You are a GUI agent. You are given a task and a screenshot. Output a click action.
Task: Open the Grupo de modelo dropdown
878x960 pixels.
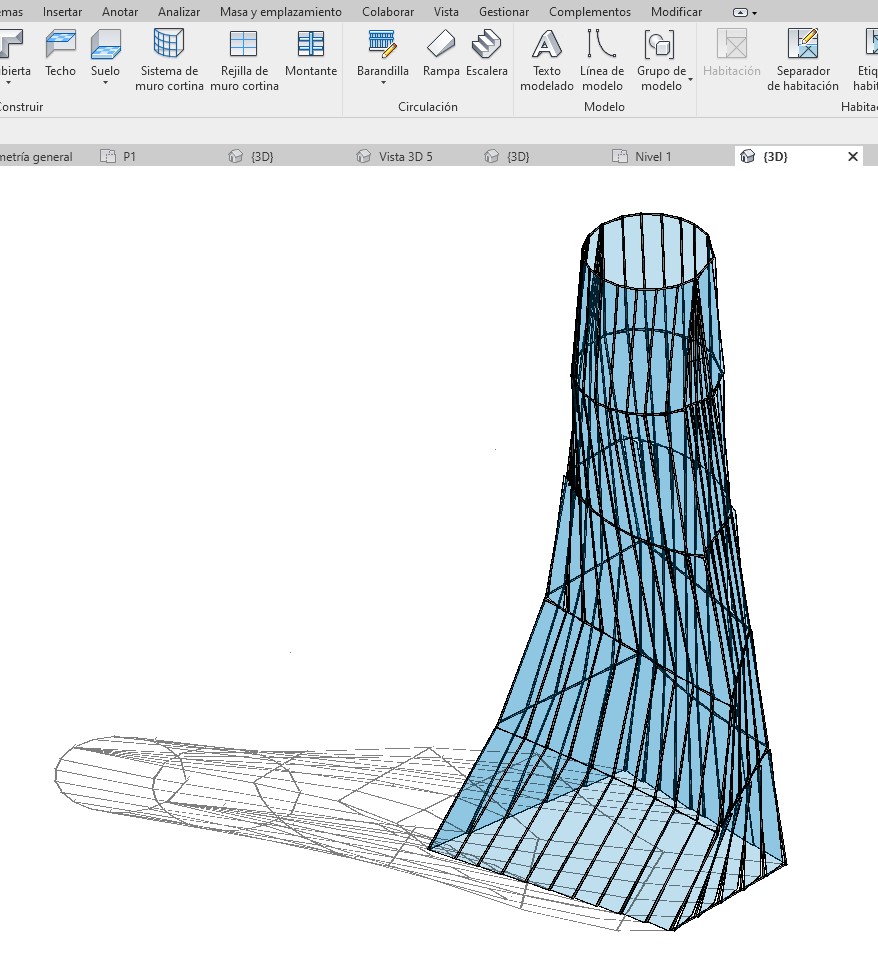tap(690, 86)
